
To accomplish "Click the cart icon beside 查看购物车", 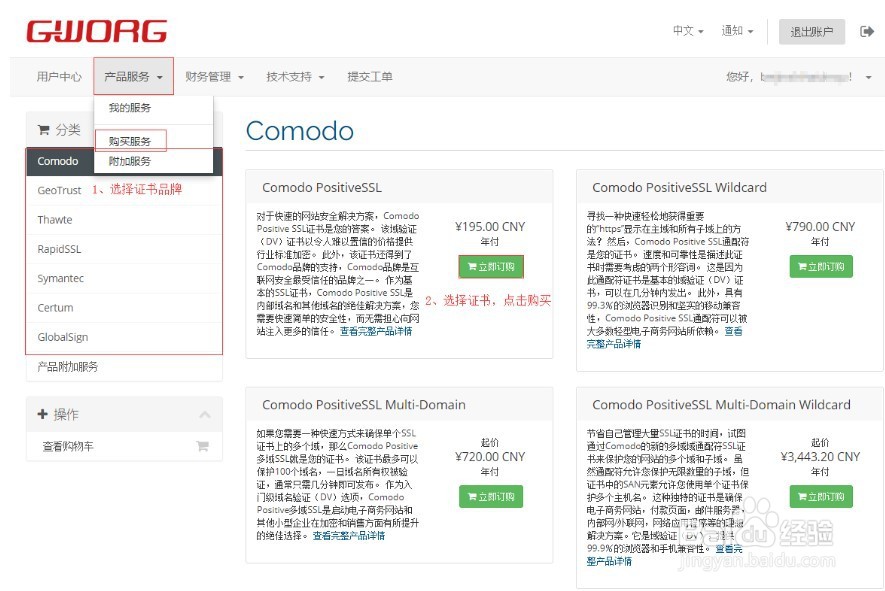I will [203, 446].
